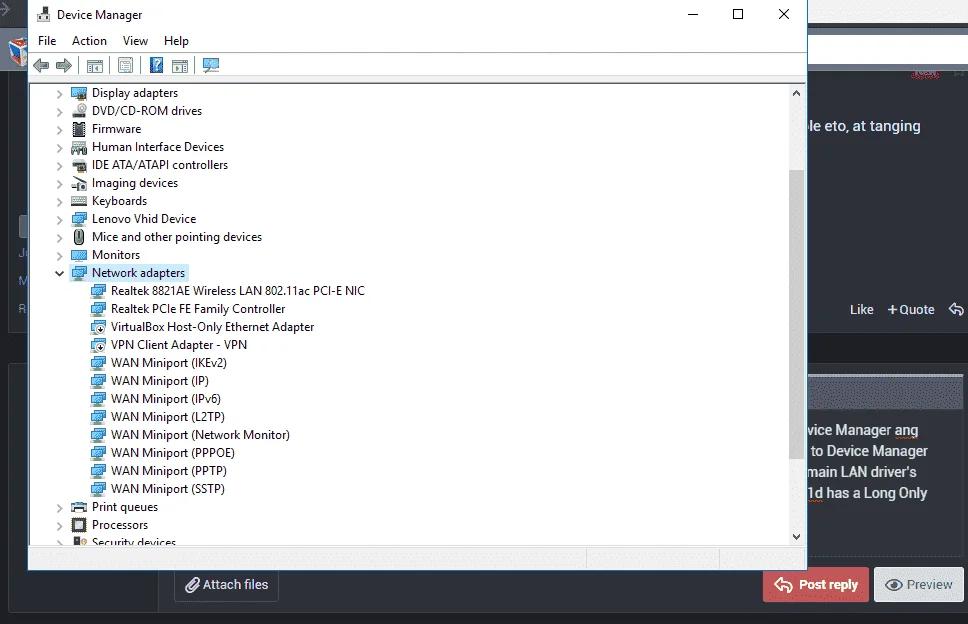Viewport: 968px width, 624px height.
Task: Open the Help menu
Action: pos(176,41)
